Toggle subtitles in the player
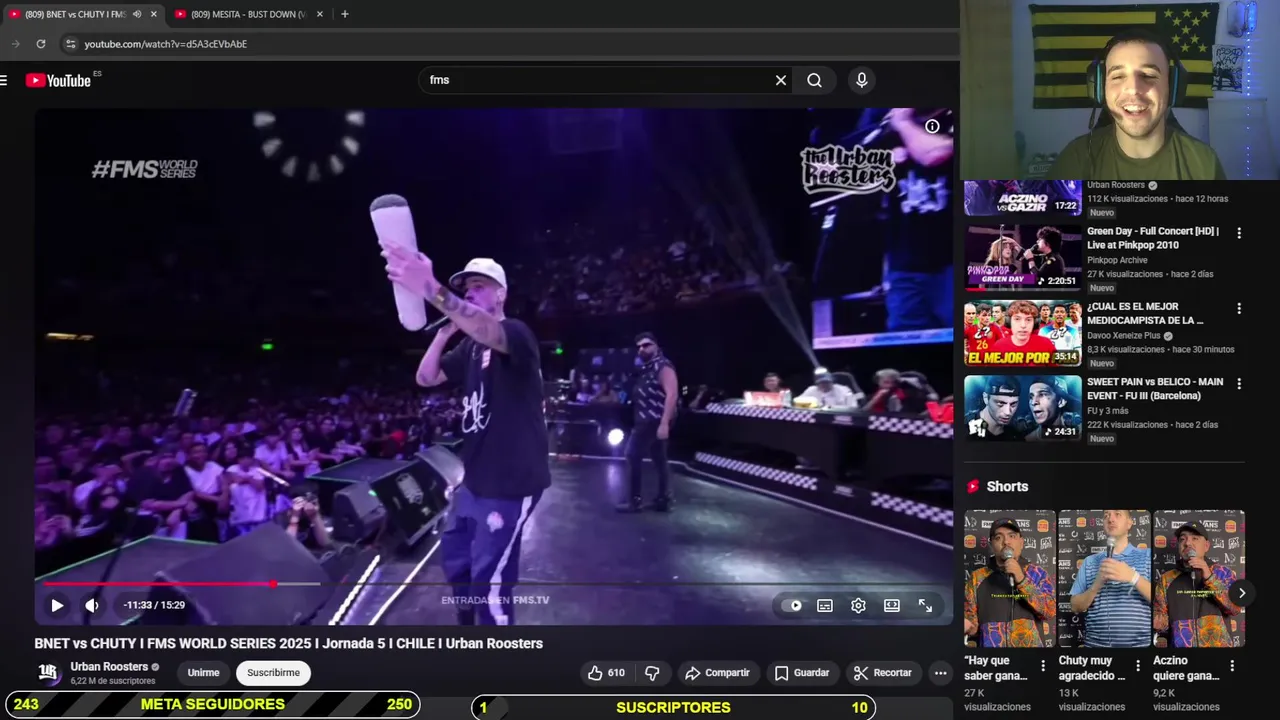The height and width of the screenshot is (720, 1280). click(x=825, y=605)
